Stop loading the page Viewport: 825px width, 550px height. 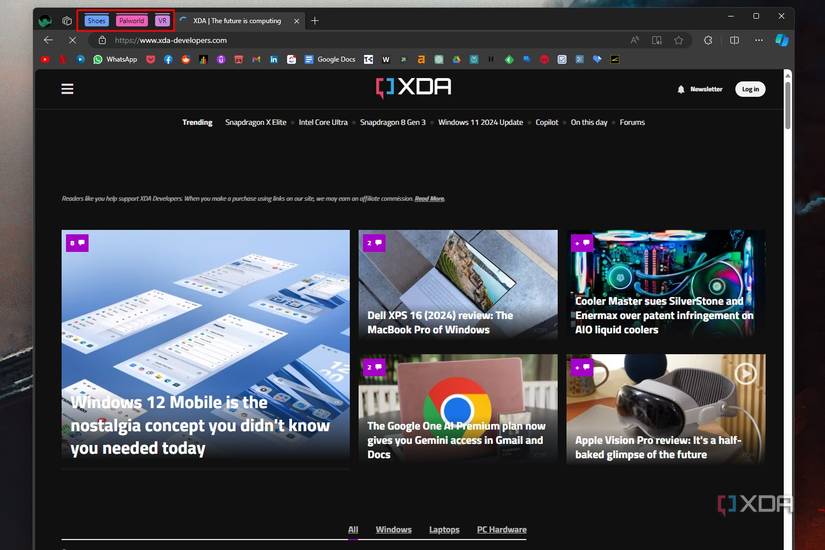pyautogui.click(x=73, y=40)
